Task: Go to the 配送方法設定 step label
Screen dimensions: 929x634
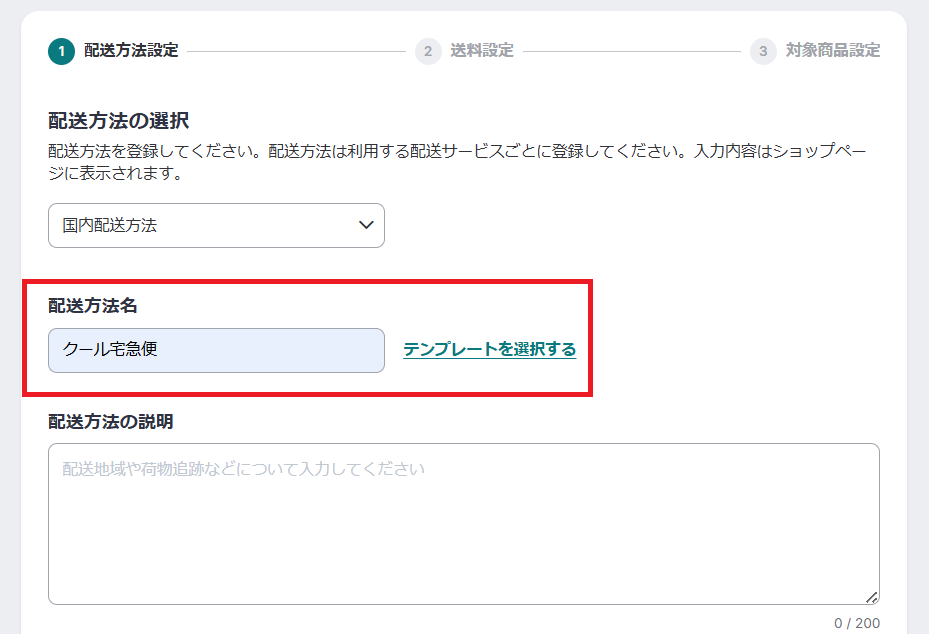Action: [x=131, y=51]
